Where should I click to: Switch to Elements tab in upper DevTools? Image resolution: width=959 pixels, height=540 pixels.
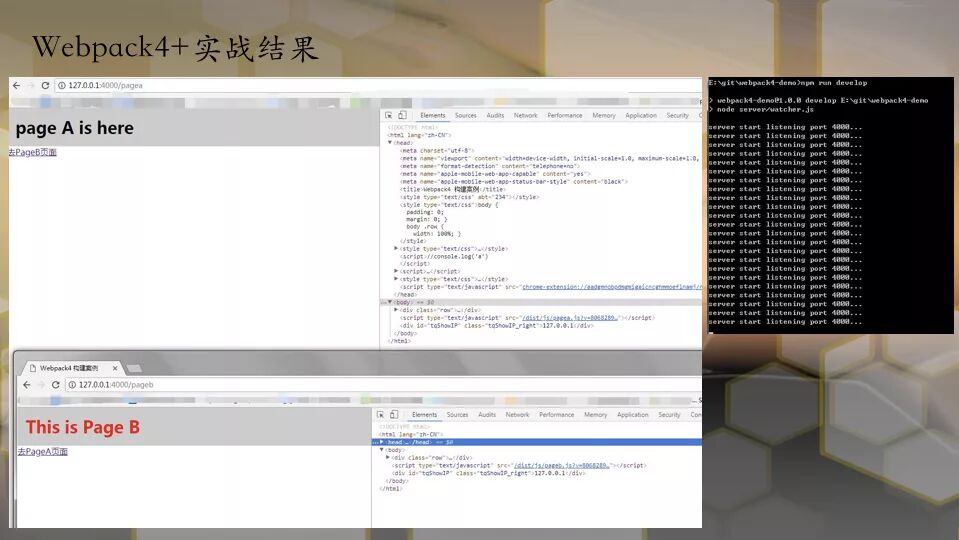(x=433, y=115)
